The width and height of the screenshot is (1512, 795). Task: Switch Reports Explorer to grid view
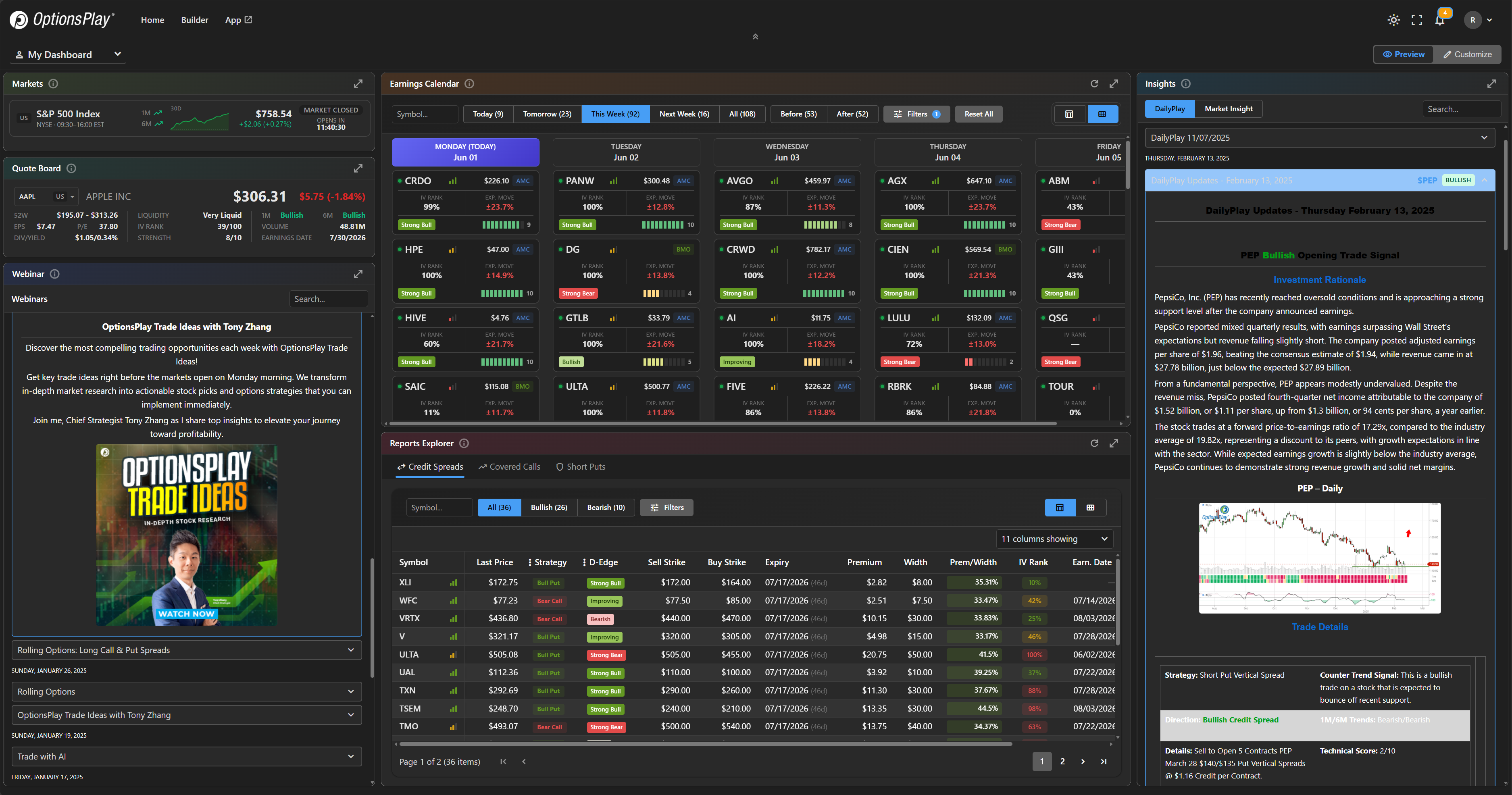pos(1091,508)
